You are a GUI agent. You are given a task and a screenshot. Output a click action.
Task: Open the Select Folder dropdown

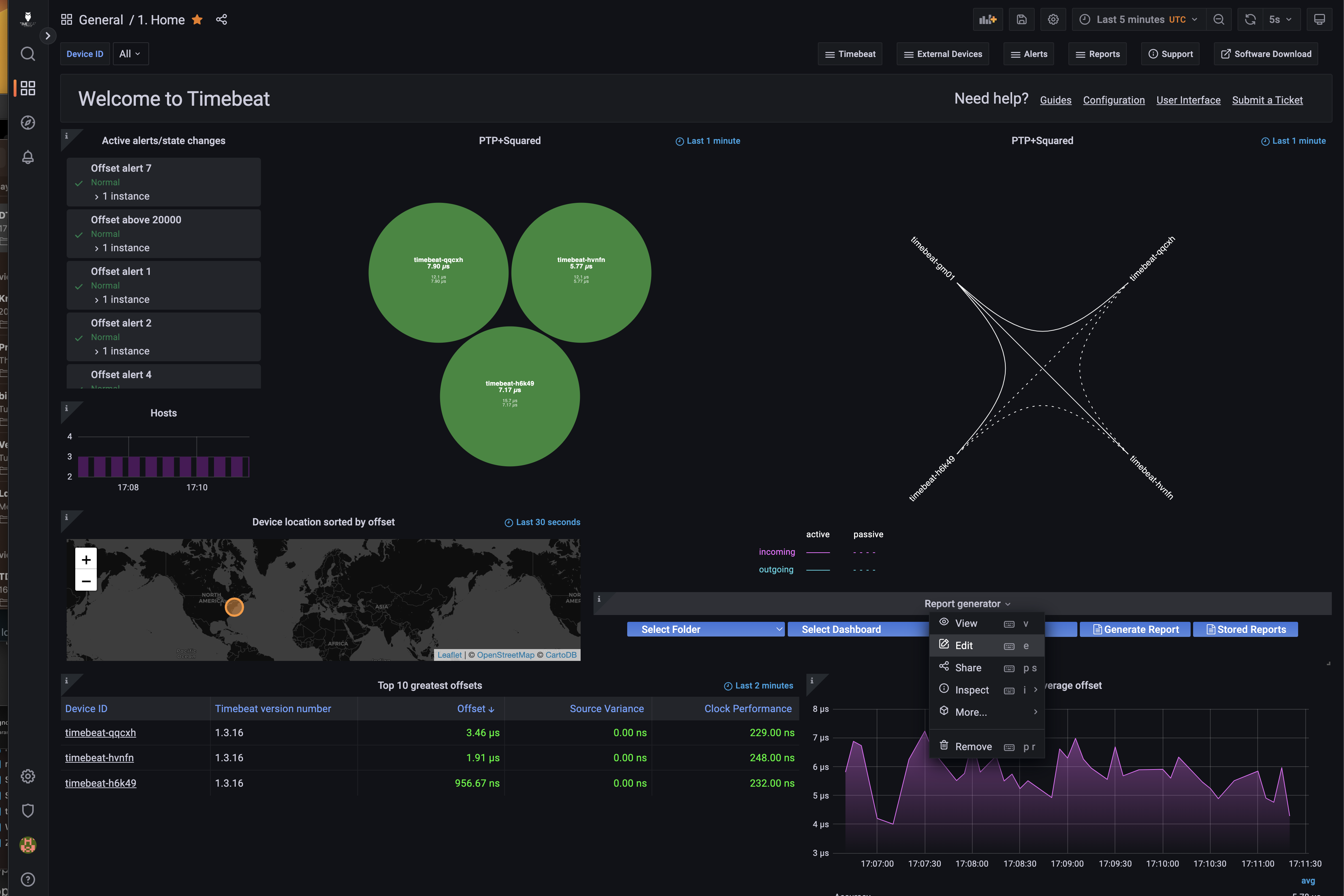[x=706, y=629]
